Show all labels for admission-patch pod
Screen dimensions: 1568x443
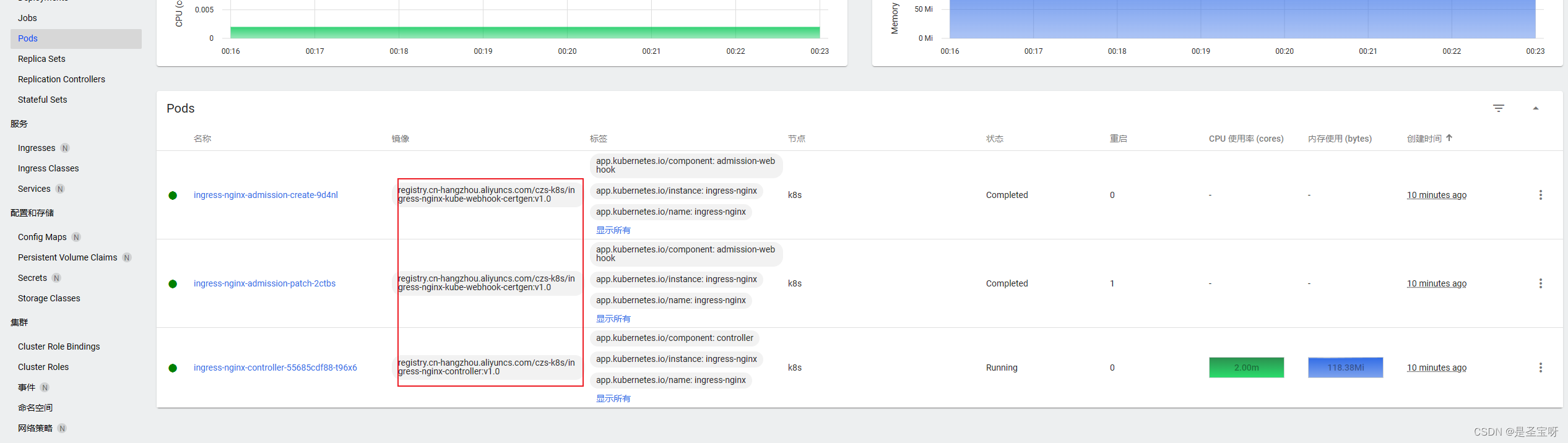pyautogui.click(x=613, y=319)
